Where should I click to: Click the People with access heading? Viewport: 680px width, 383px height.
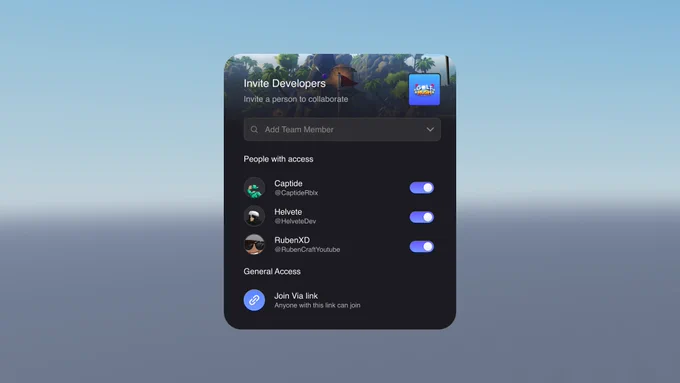(x=278, y=159)
